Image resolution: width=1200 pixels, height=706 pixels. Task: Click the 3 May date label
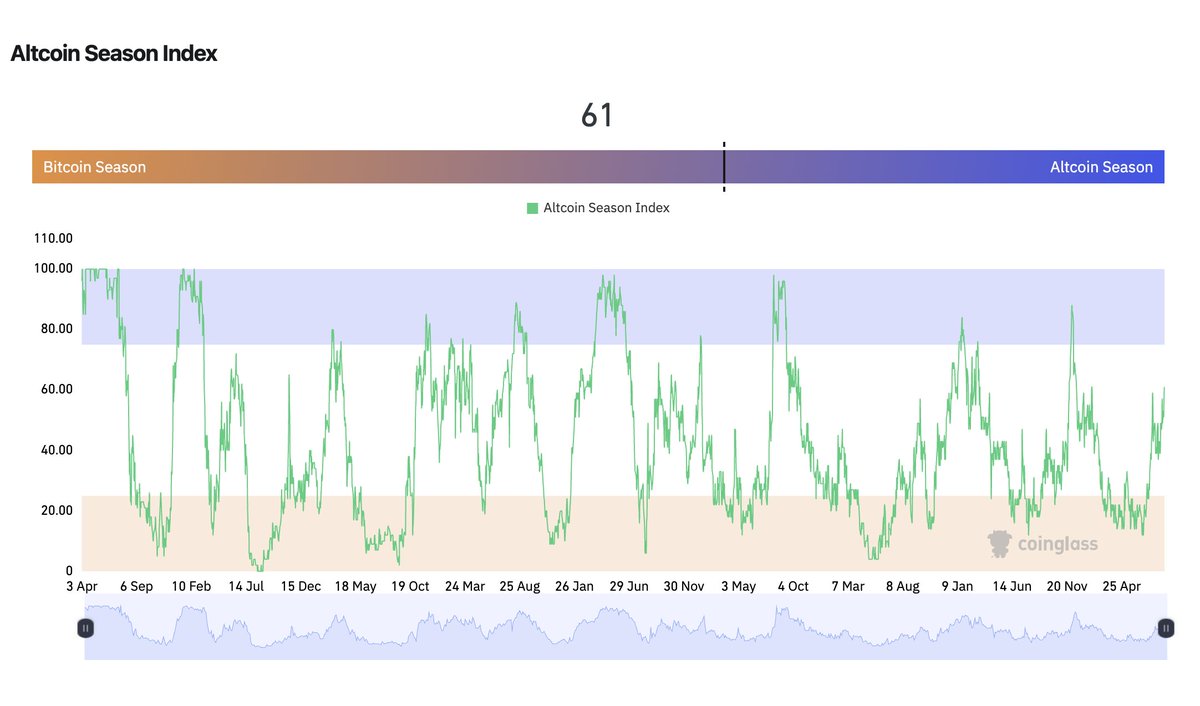coord(738,587)
